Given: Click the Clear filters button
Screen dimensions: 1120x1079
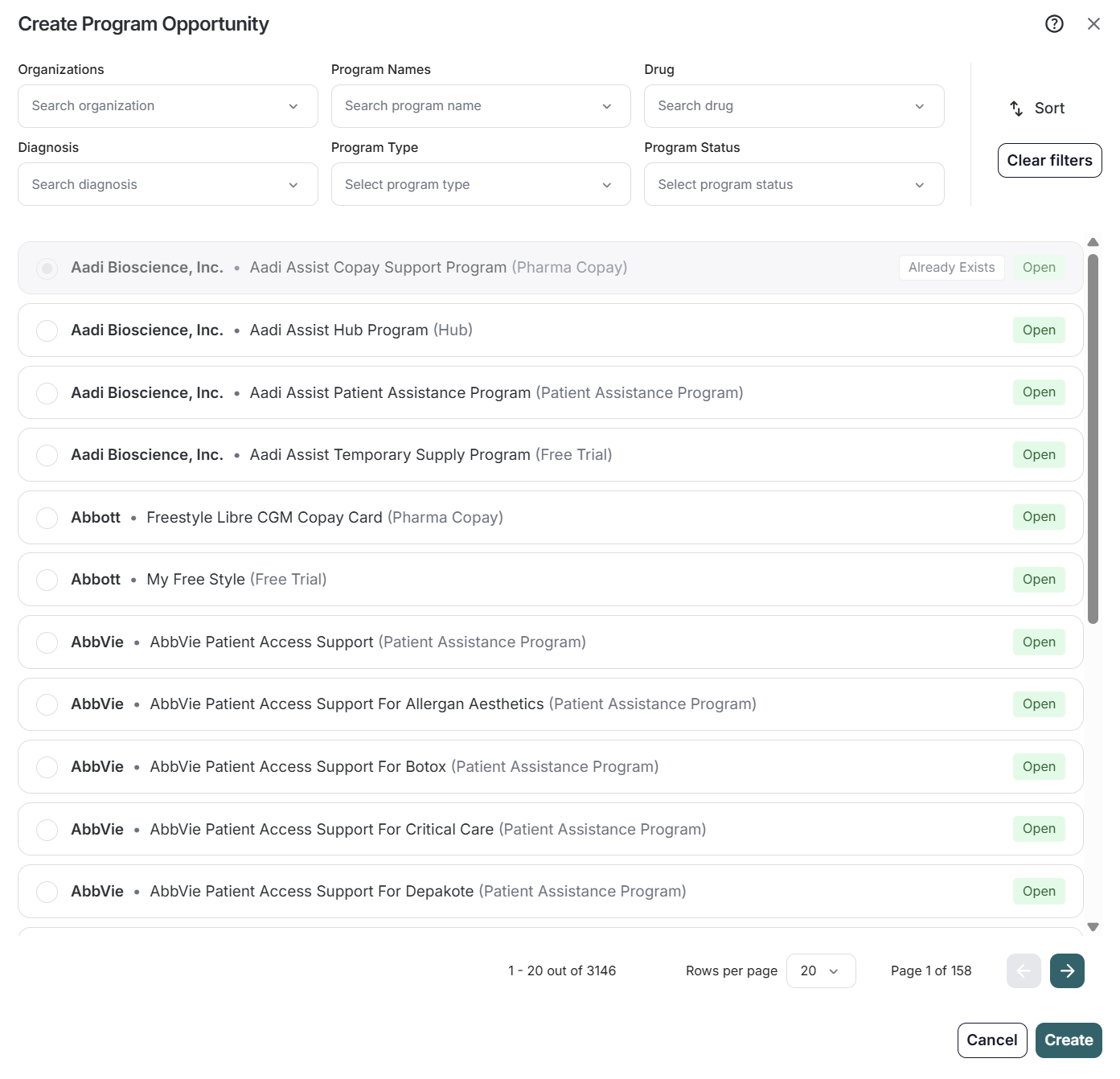Looking at the screenshot, I should click(x=1050, y=161).
